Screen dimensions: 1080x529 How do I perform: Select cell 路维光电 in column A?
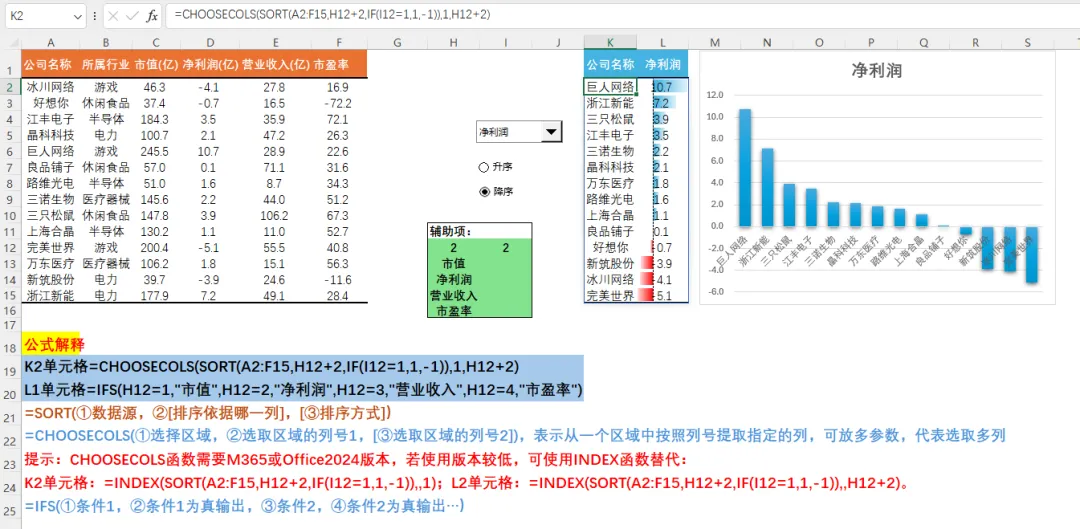coord(50,183)
